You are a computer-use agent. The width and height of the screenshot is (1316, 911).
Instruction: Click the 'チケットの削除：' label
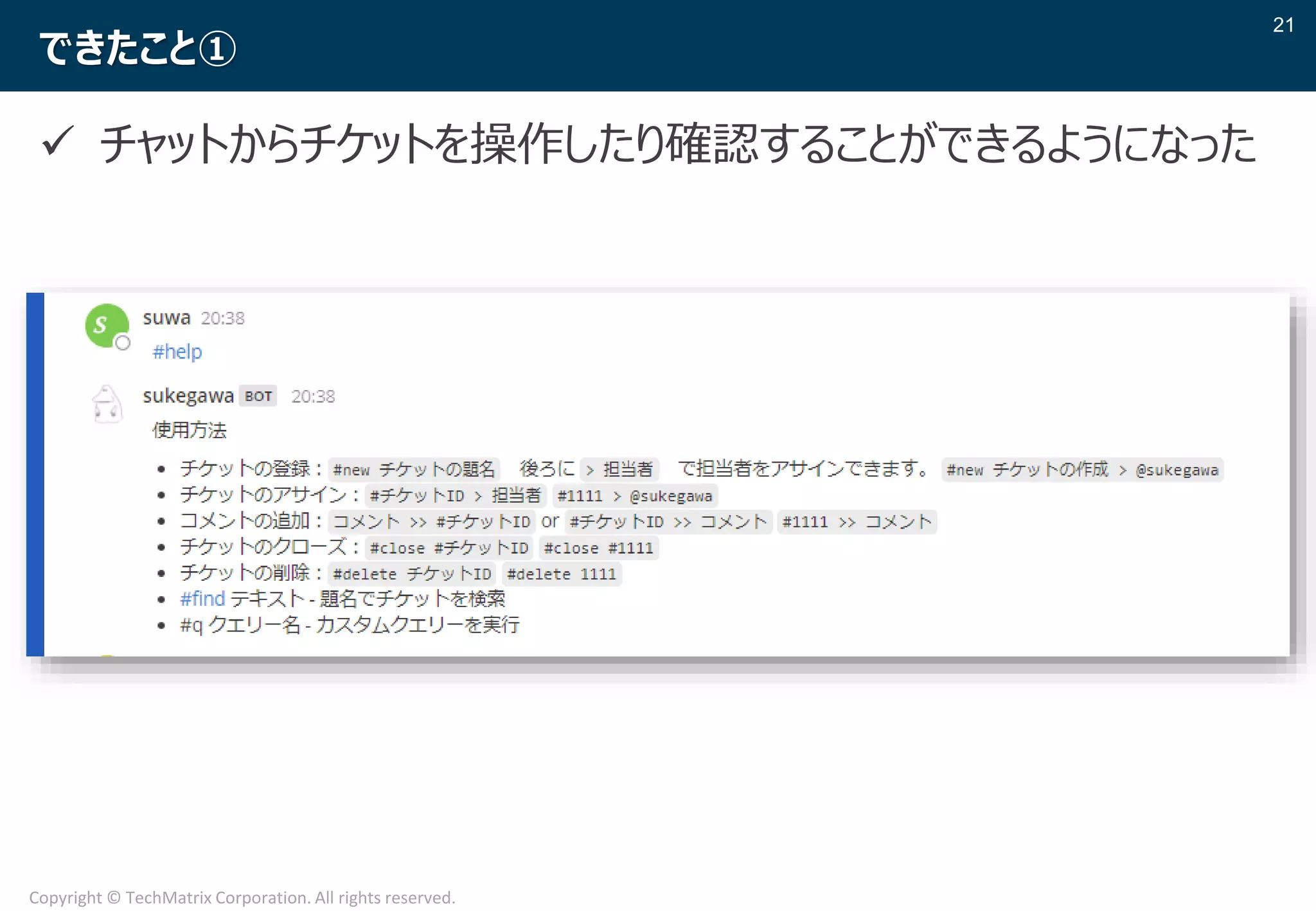[251, 573]
